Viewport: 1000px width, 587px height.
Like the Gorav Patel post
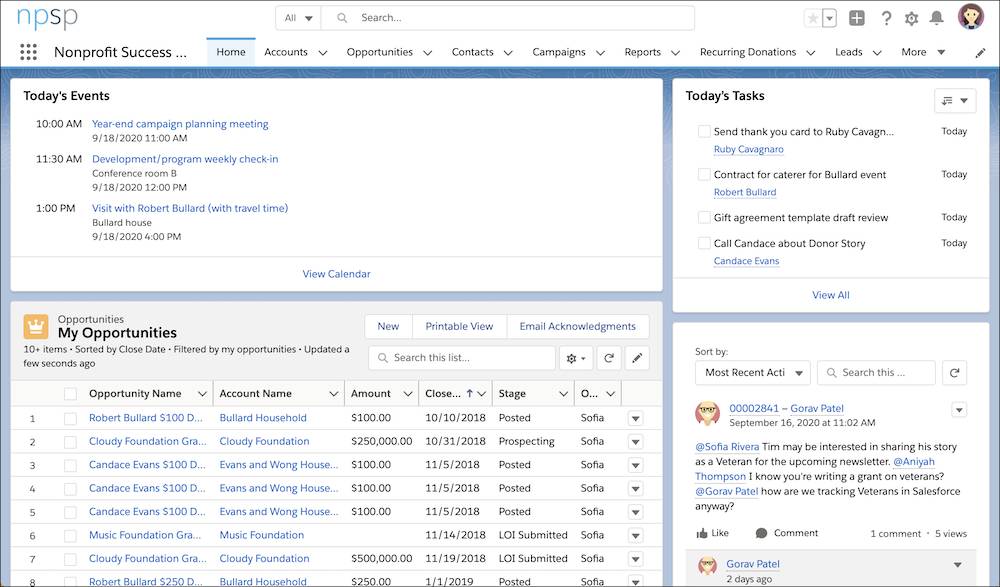(x=712, y=533)
